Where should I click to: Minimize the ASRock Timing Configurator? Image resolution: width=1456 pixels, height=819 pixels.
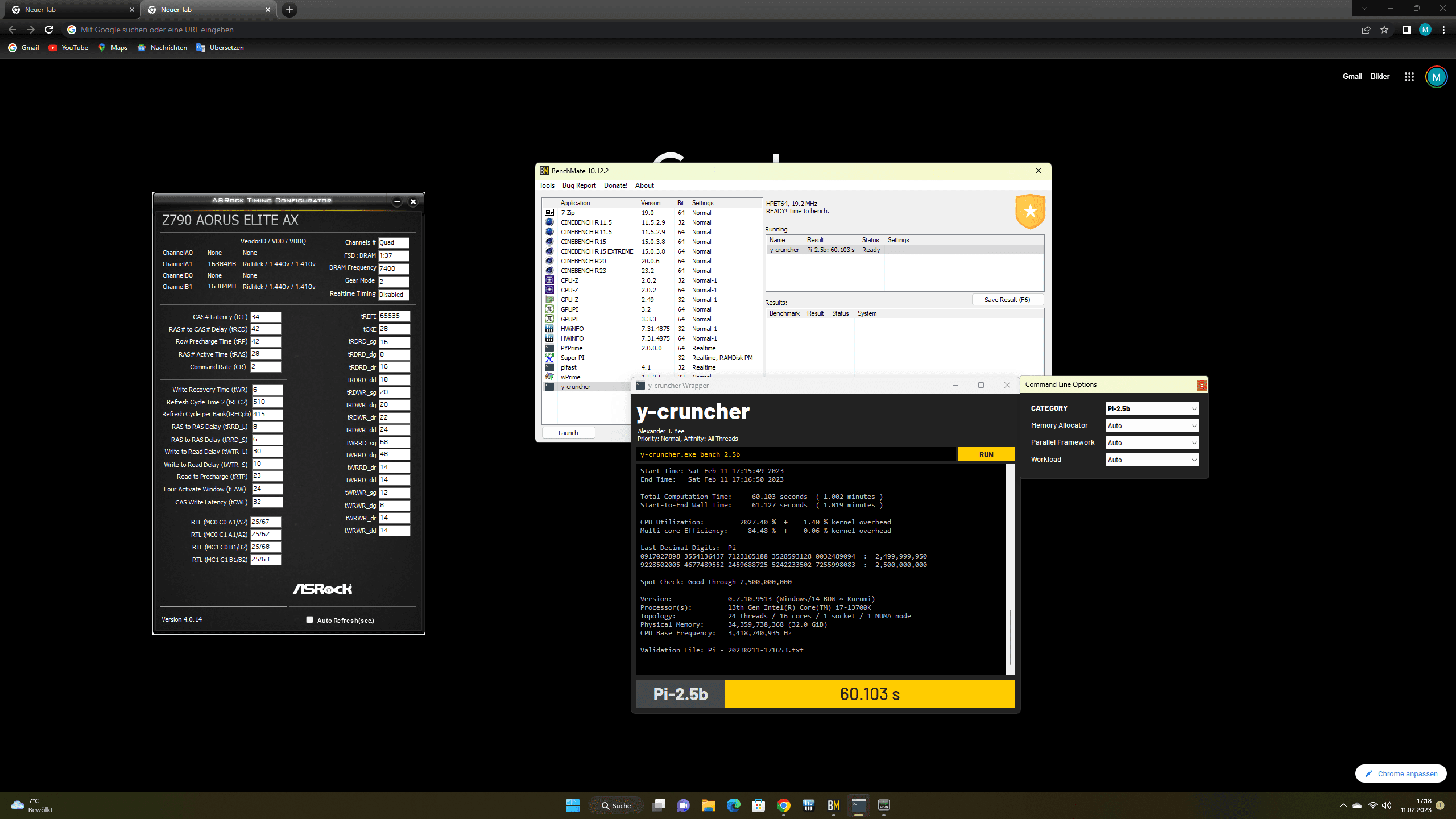(x=397, y=201)
